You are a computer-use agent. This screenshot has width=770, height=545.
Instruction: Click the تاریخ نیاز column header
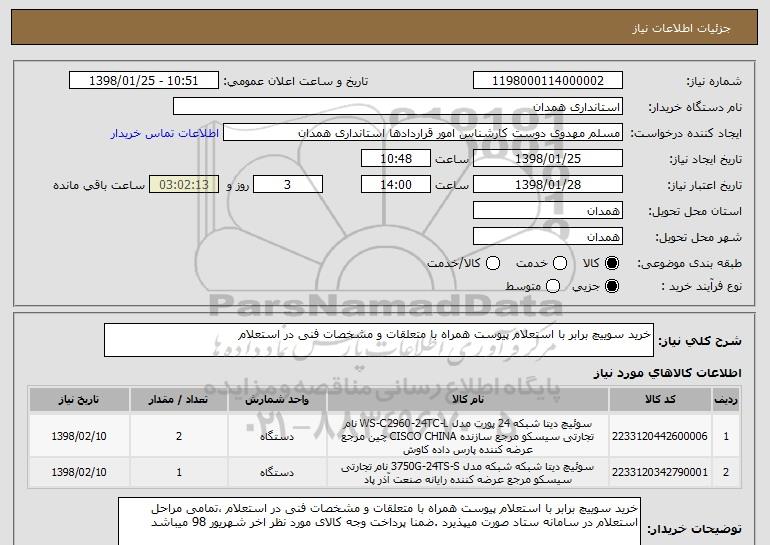(79, 400)
